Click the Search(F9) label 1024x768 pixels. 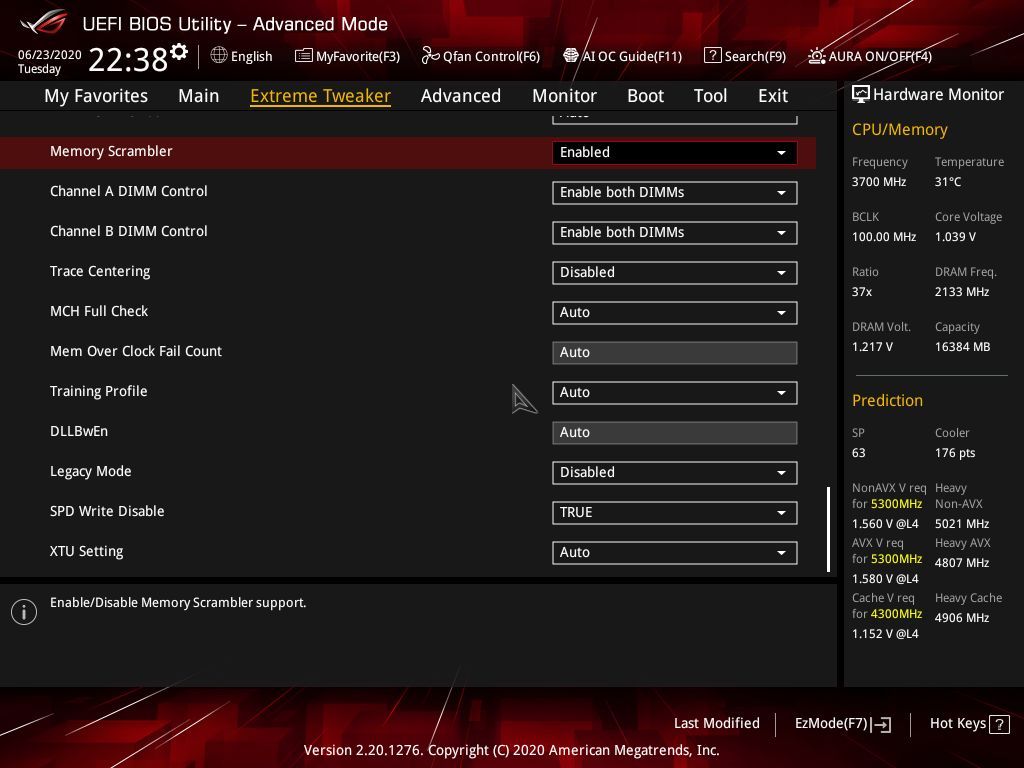[x=756, y=56]
